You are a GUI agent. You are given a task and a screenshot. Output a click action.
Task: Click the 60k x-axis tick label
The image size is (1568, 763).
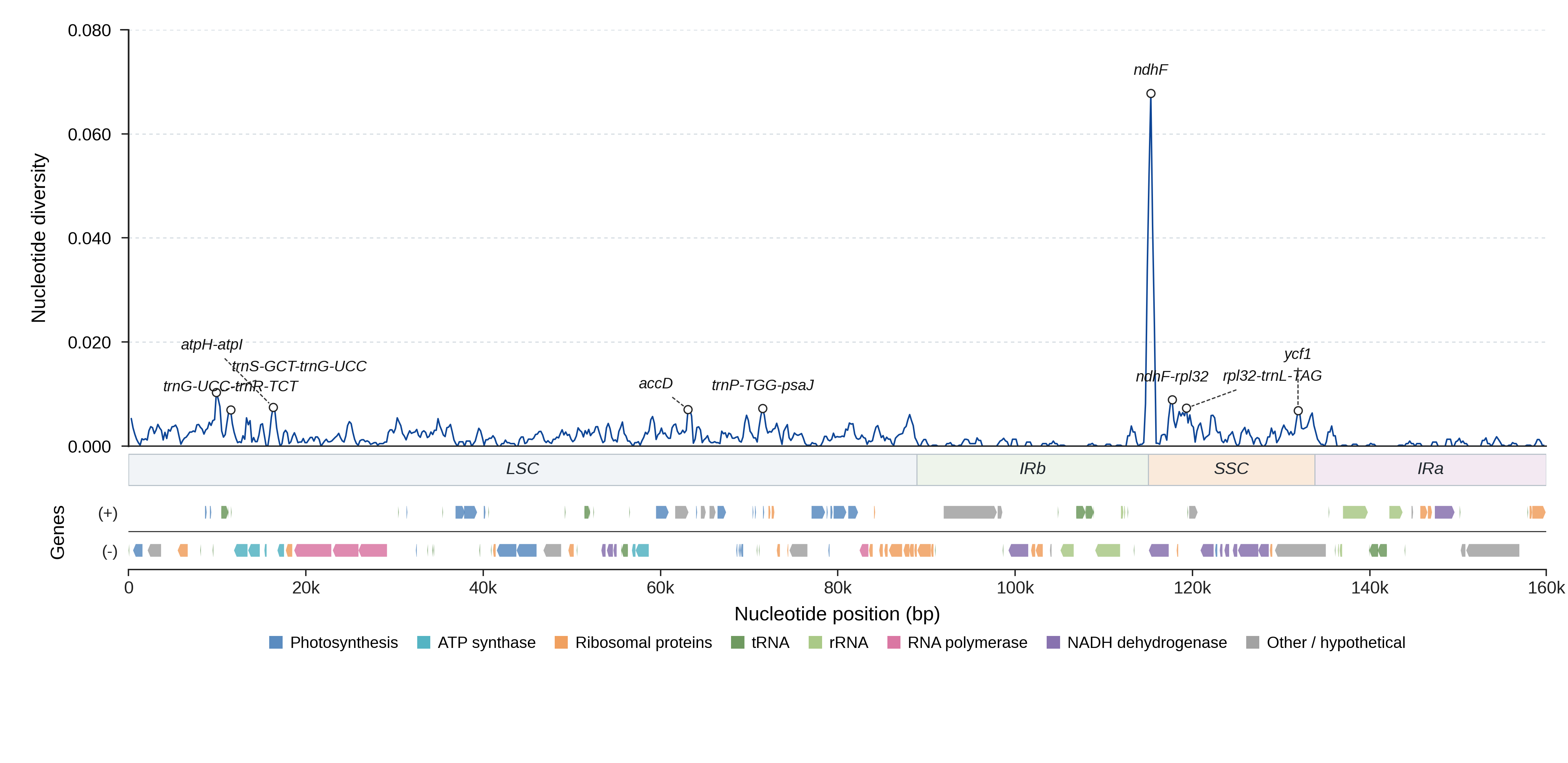click(660, 588)
